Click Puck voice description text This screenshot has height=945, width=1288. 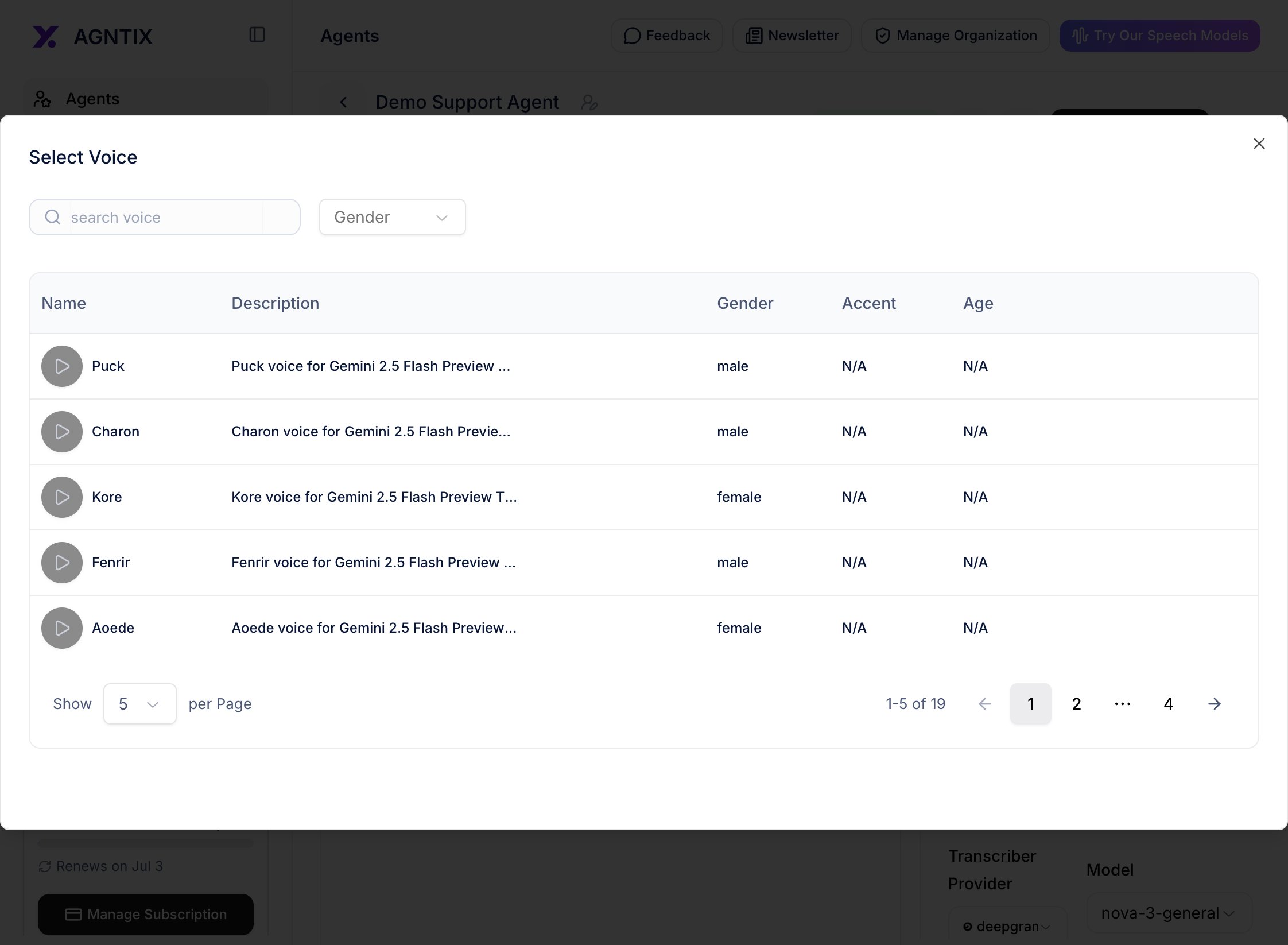point(371,366)
